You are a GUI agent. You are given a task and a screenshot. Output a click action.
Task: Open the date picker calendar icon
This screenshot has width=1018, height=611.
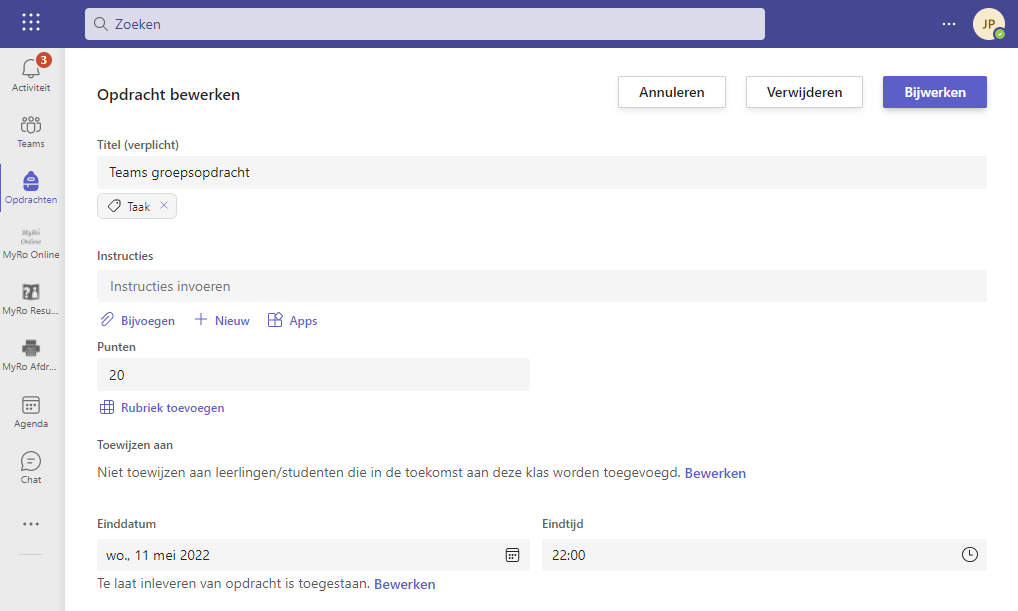(x=512, y=555)
